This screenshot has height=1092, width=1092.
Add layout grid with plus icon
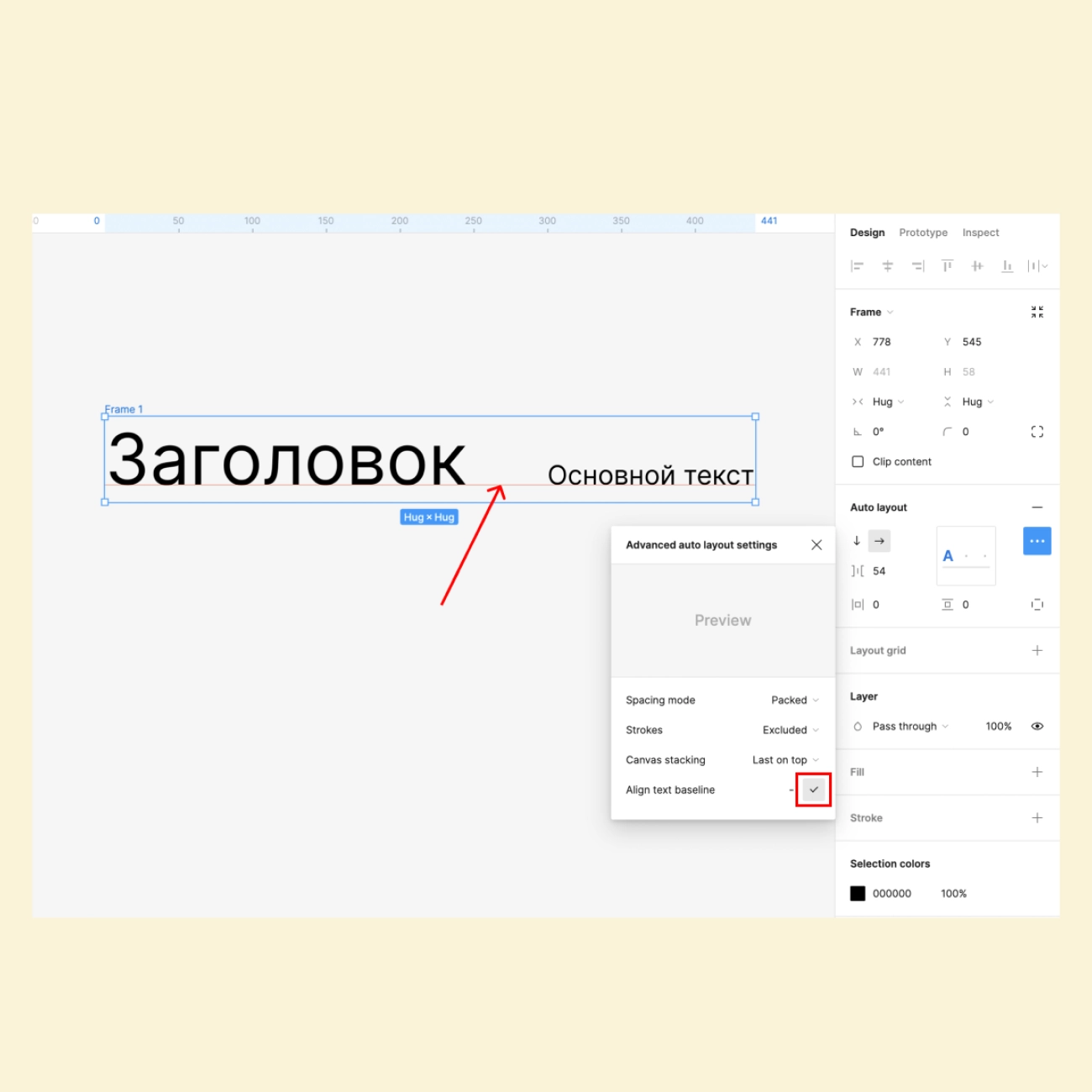pyautogui.click(x=1037, y=650)
